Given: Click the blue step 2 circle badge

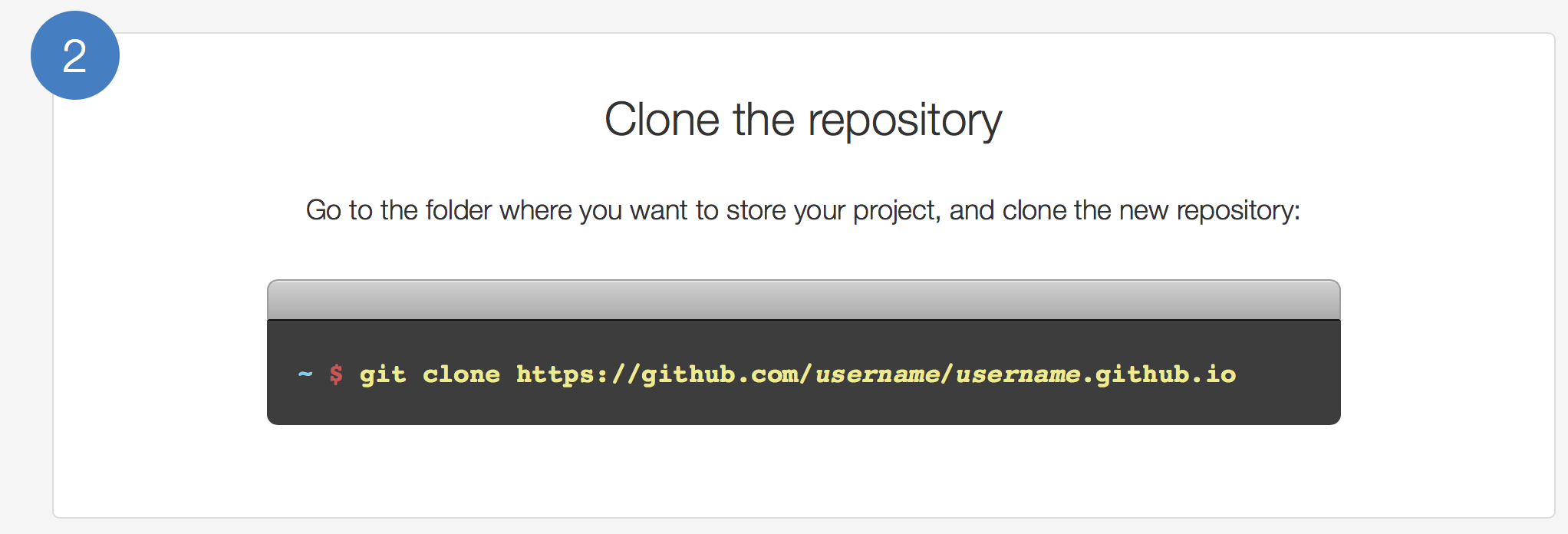Looking at the screenshot, I should 75,55.
